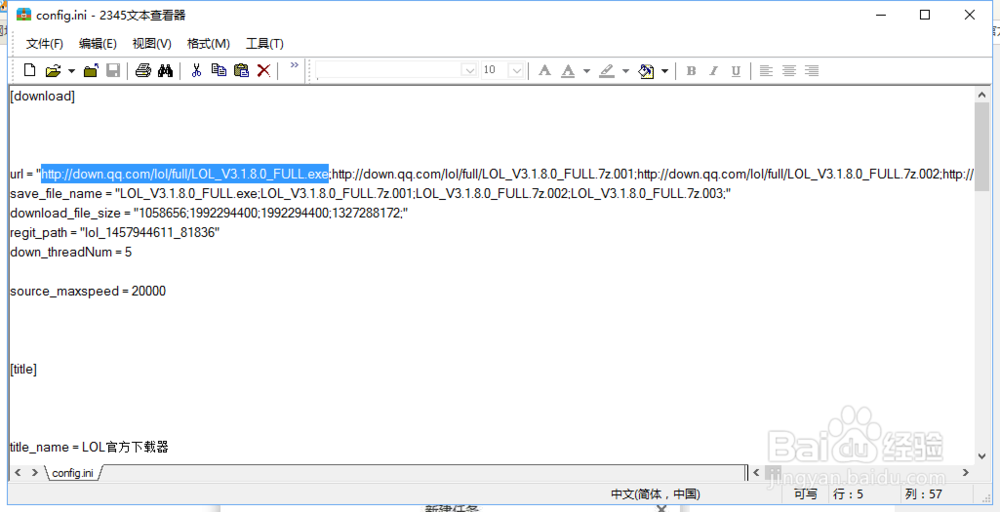Expand the font color dropdown arrow
Screen dimensions: 1000x512
[586, 71]
